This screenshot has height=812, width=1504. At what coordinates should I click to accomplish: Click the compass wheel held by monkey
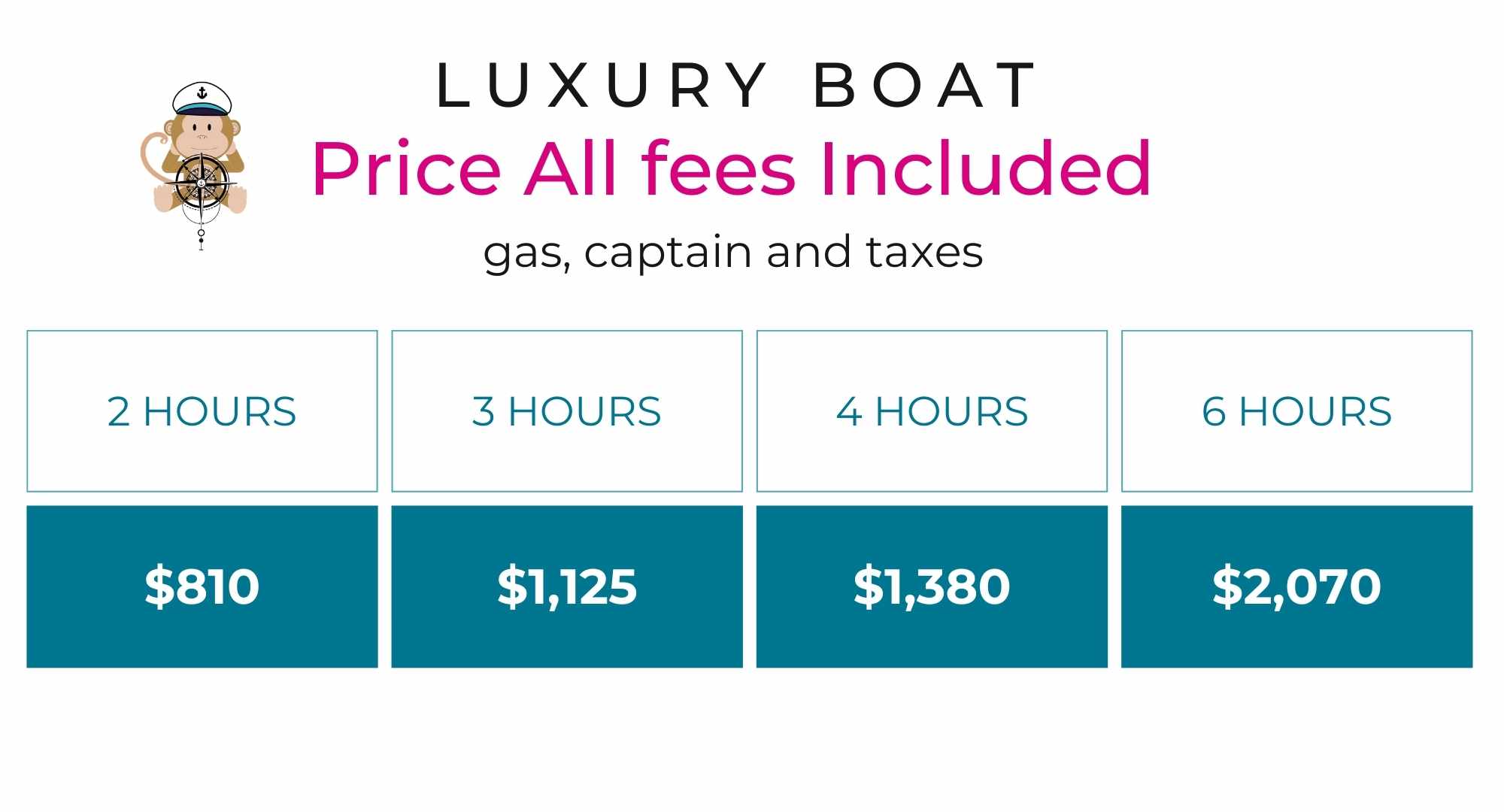(x=201, y=183)
